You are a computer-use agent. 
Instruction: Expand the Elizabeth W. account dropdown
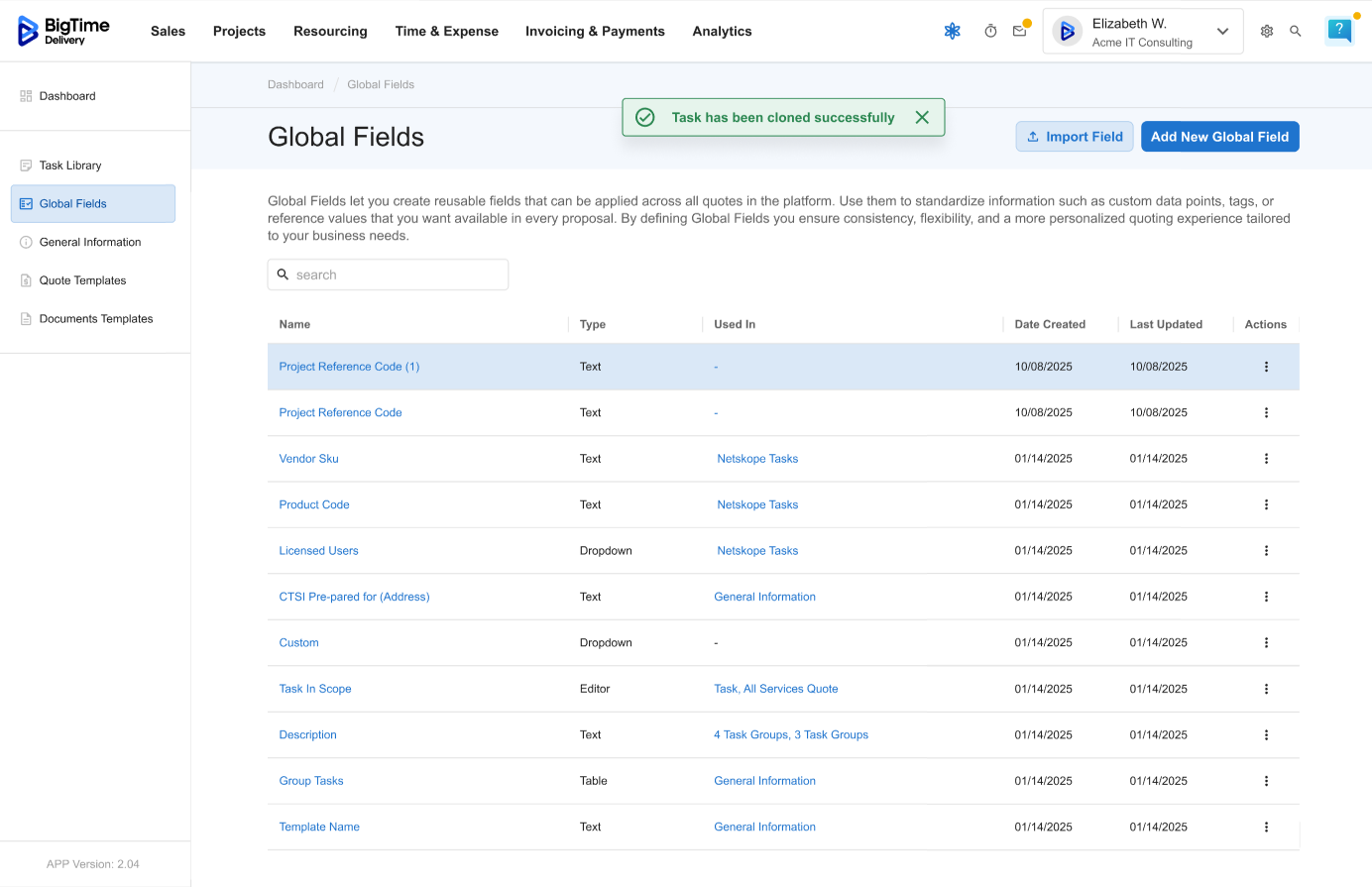(1222, 32)
